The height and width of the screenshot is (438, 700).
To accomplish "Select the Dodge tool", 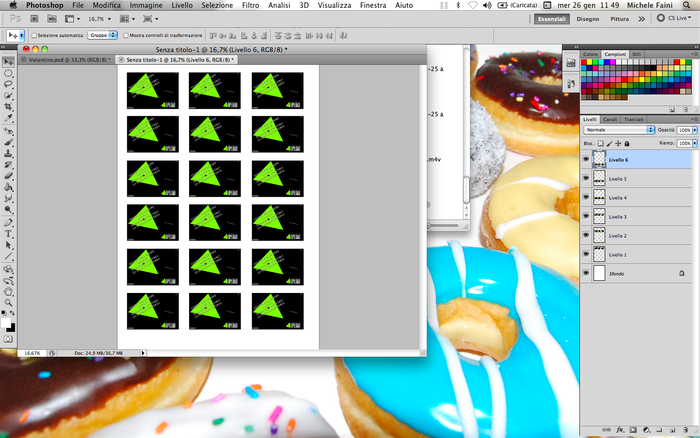I will click(8, 209).
